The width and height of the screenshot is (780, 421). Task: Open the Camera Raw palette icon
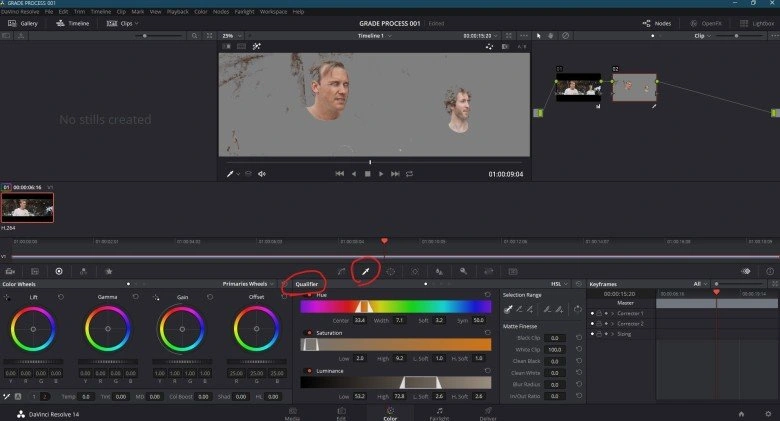(x=10, y=271)
